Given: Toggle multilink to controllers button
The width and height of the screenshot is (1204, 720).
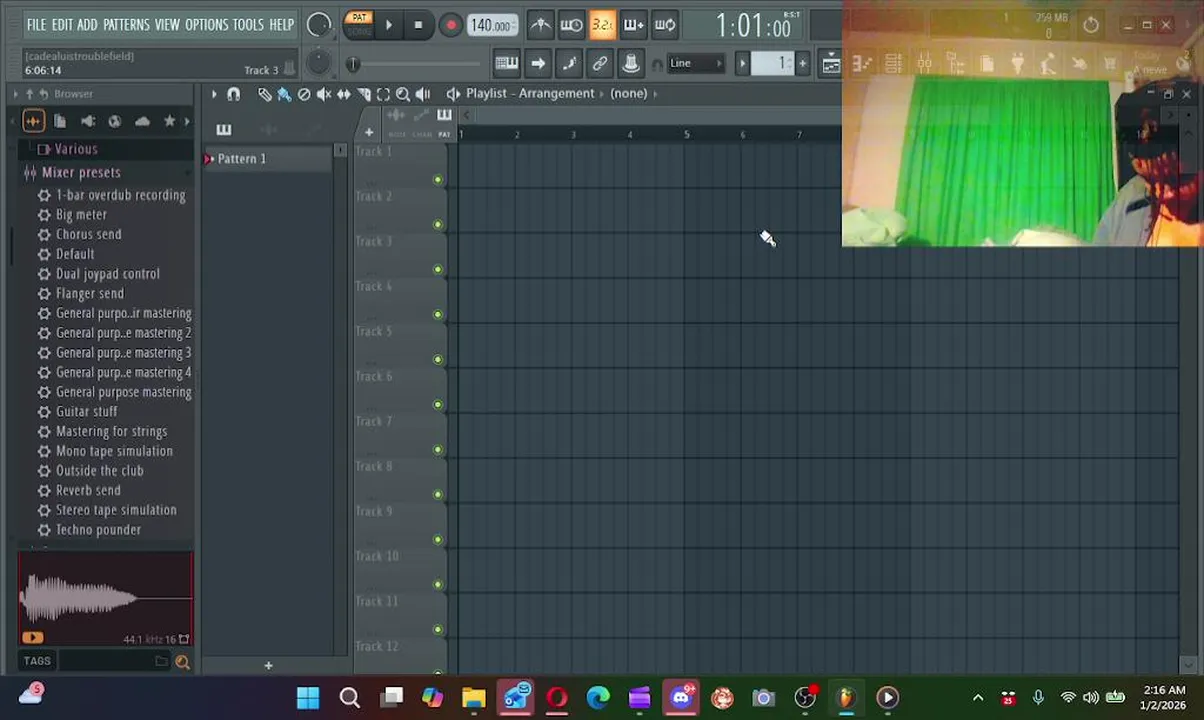Looking at the screenshot, I should (631, 63).
